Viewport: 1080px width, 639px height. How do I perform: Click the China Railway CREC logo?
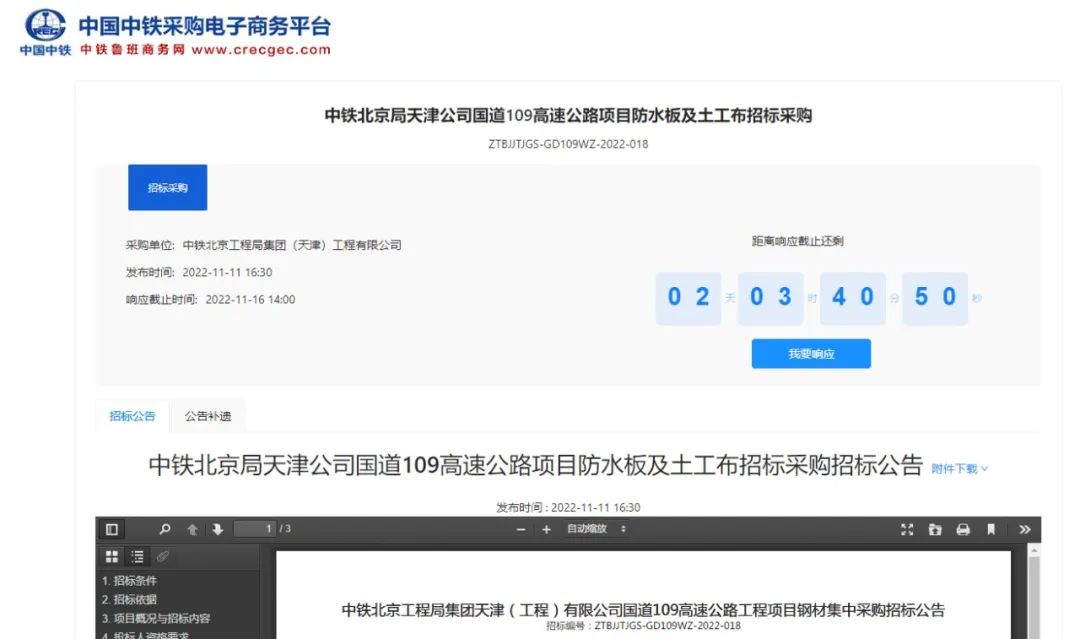(x=45, y=32)
